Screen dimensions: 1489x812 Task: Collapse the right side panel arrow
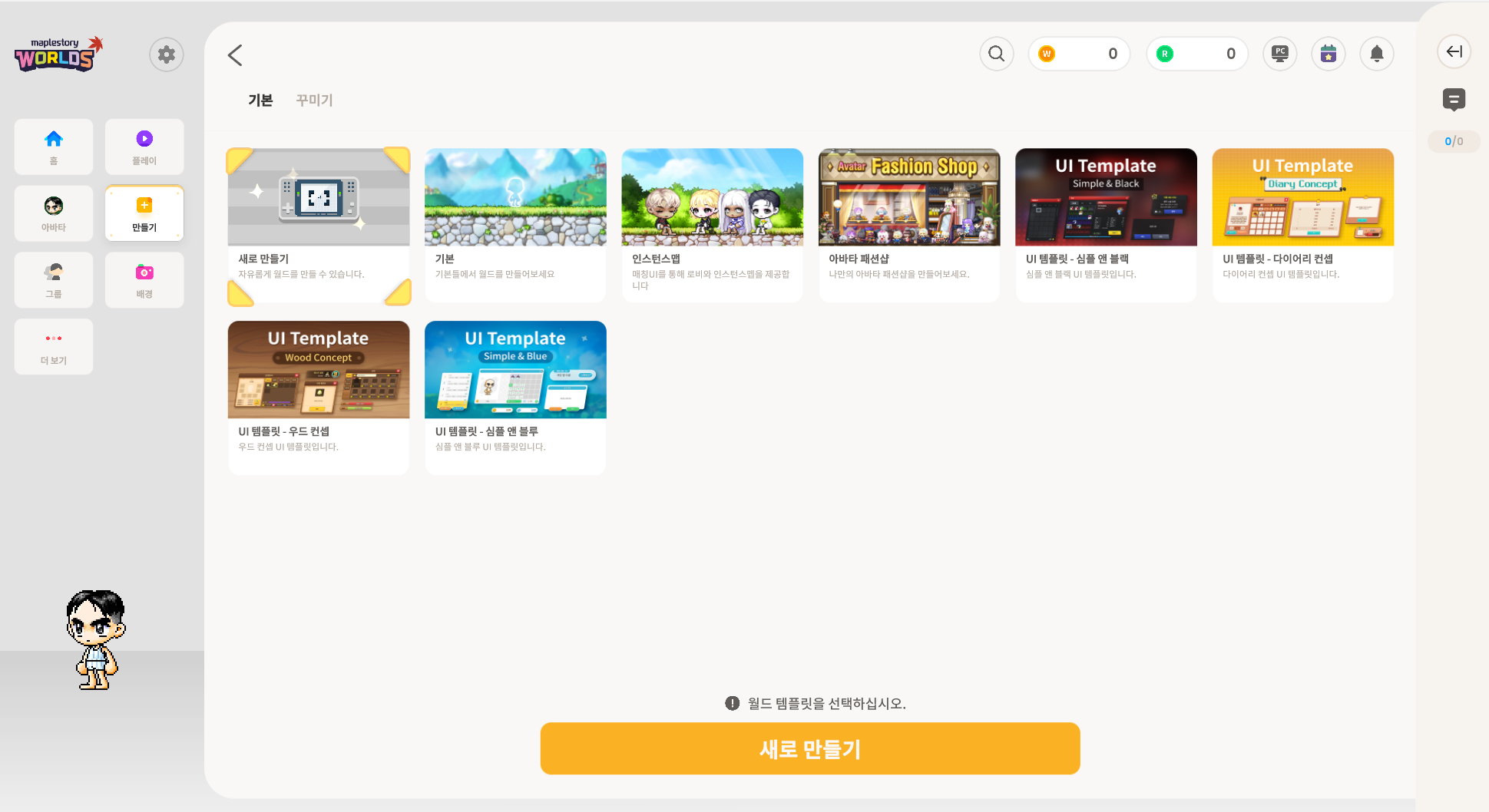(1454, 51)
